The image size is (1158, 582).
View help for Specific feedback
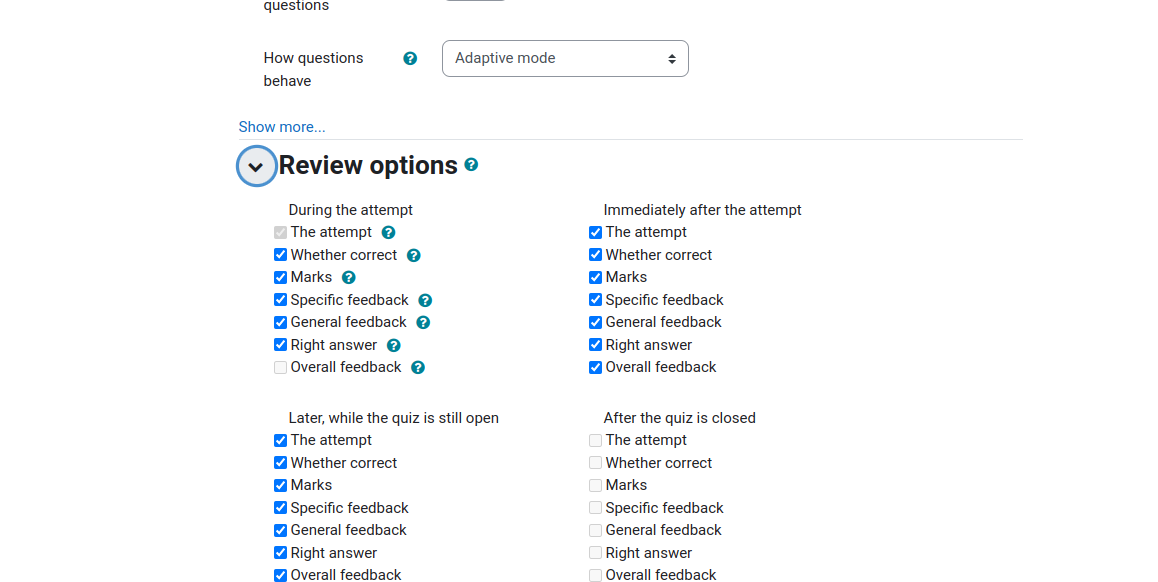[425, 301]
